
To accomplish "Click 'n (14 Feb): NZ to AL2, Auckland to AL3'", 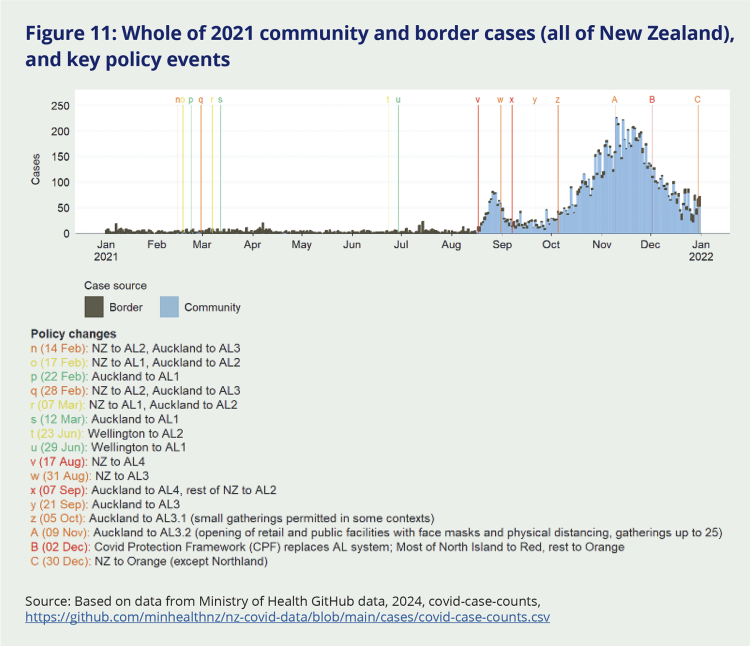I will click(x=135, y=348).
